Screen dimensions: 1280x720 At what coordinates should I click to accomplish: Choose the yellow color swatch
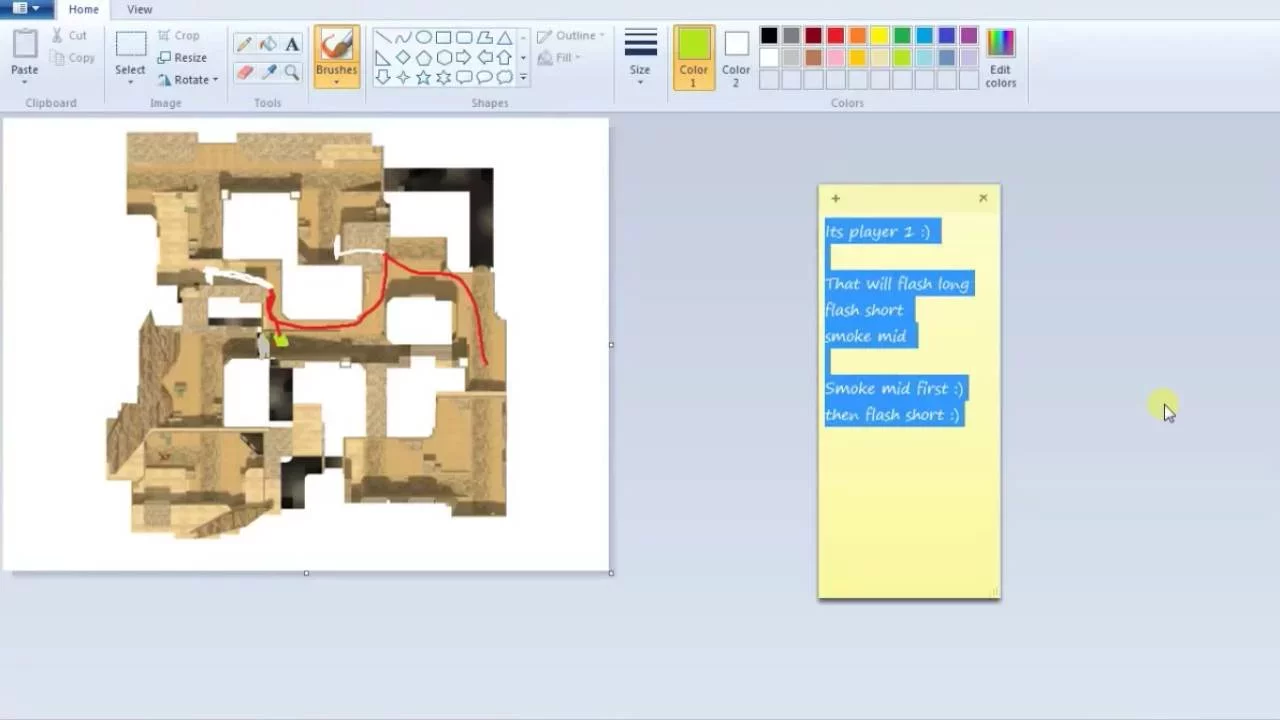(x=880, y=36)
